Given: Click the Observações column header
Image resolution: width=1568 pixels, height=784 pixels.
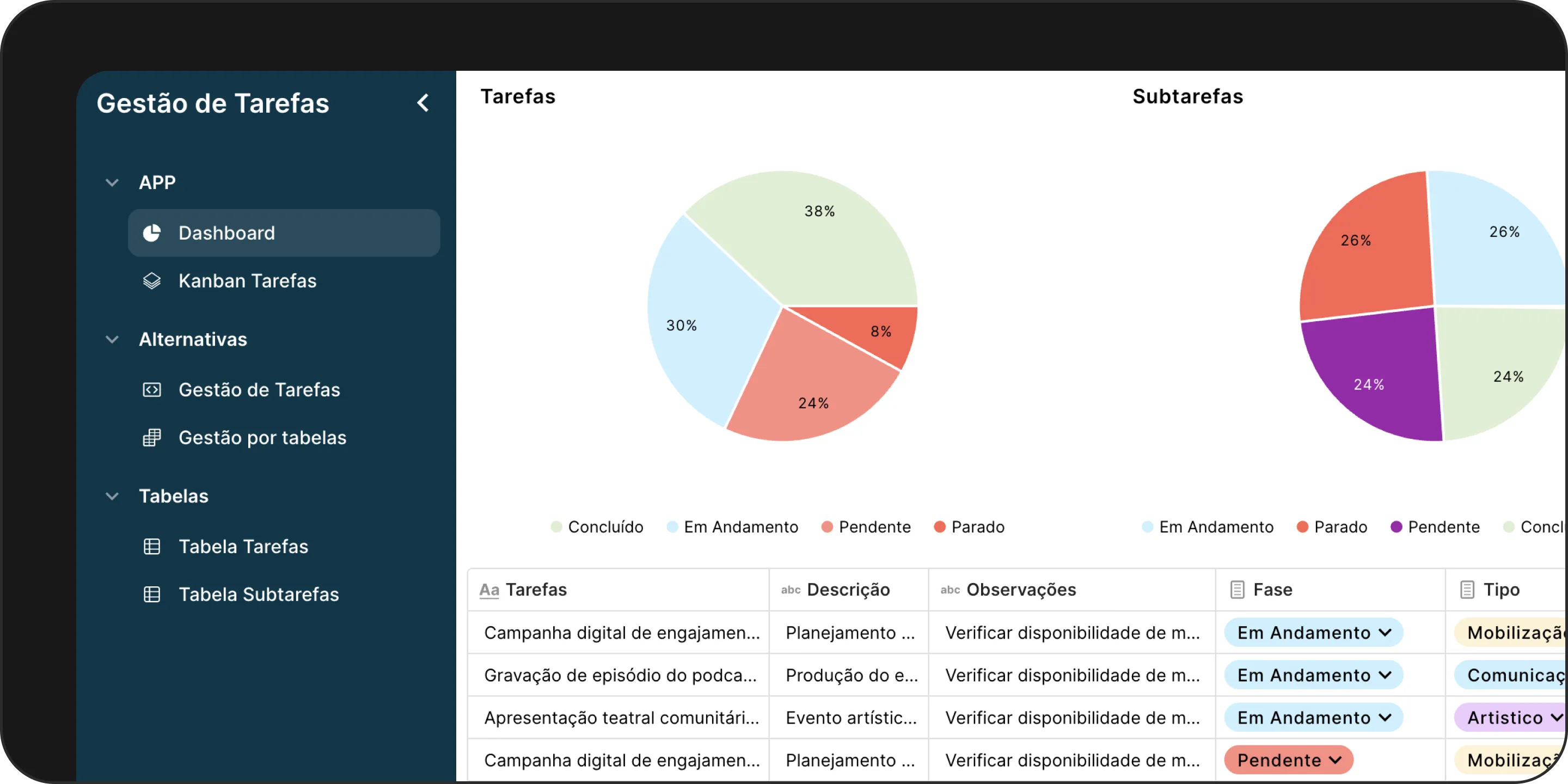Looking at the screenshot, I should pyautogui.click(x=1021, y=589).
